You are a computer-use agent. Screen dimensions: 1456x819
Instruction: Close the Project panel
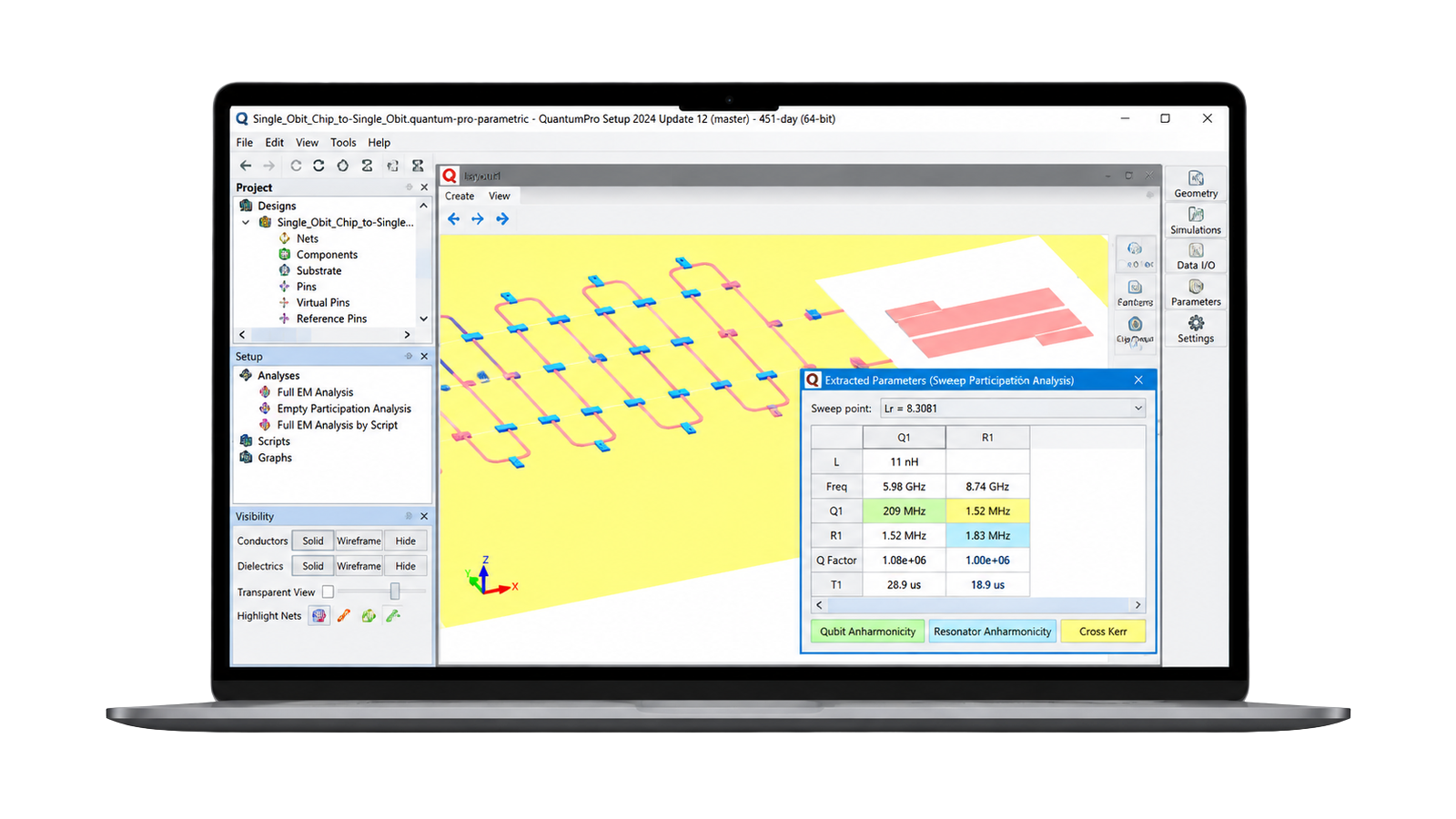tap(424, 187)
